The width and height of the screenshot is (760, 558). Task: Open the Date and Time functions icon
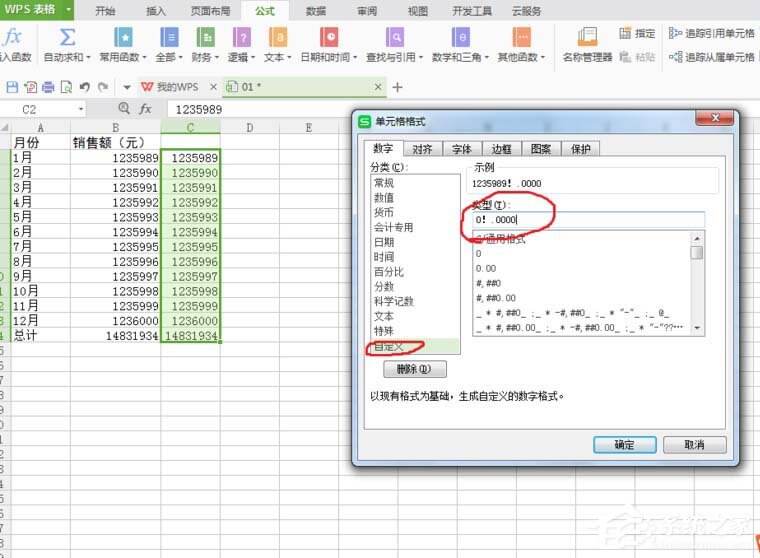click(329, 37)
